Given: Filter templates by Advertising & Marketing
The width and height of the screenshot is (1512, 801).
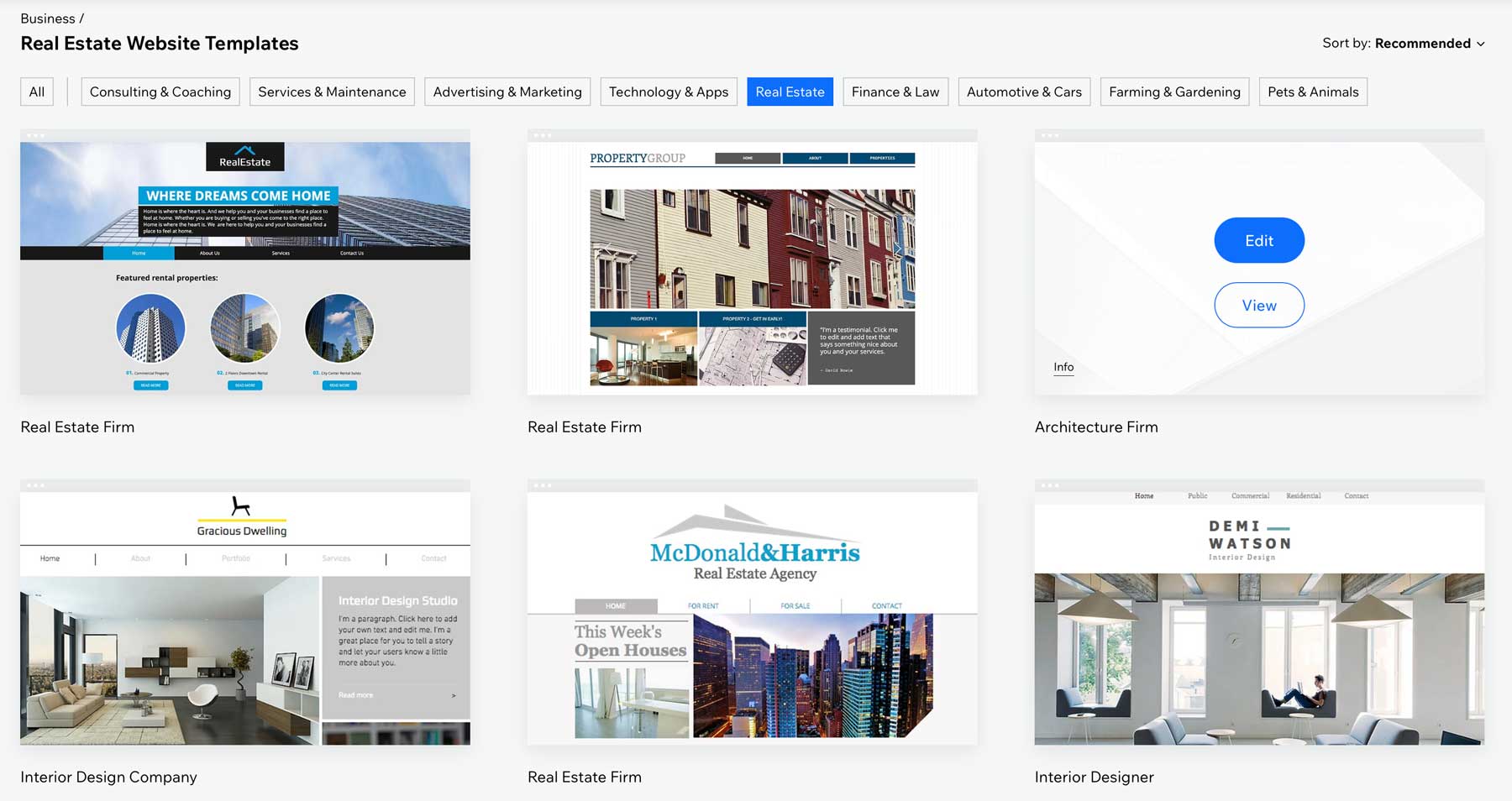Looking at the screenshot, I should click(507, 92).
